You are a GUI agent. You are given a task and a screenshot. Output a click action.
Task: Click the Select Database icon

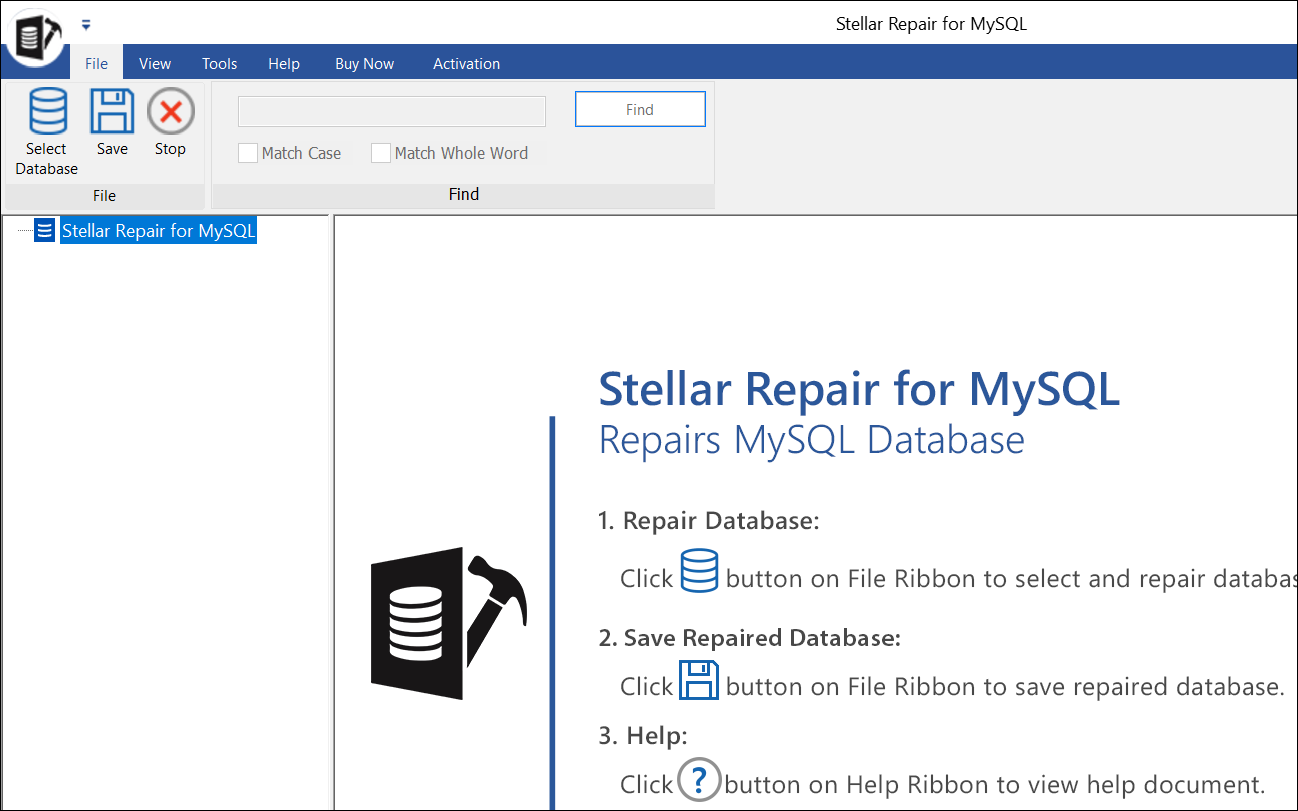47,112
